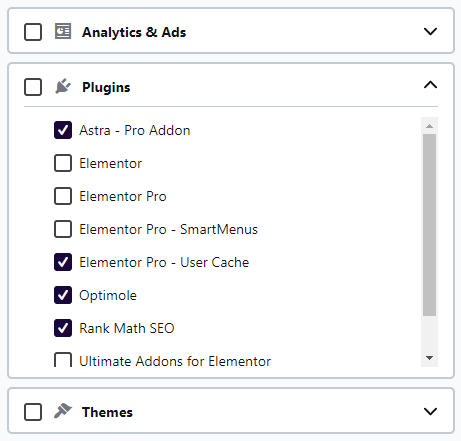461x441 pixels.
Task: Check Ultimate Addons for Elementor
Action: click(x=63, y=360)
